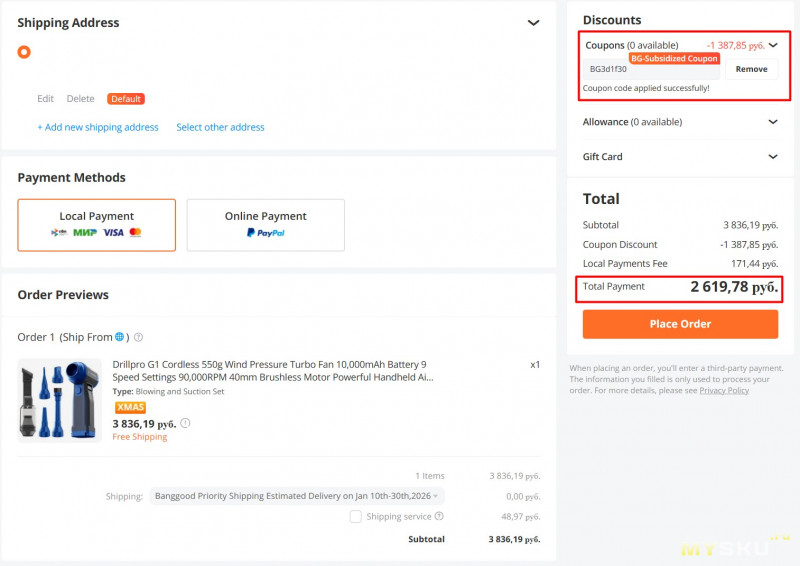This screenshot has width=800, height=566.
Task: Click the question mark icon beside Shipping service
Action: 439,516
